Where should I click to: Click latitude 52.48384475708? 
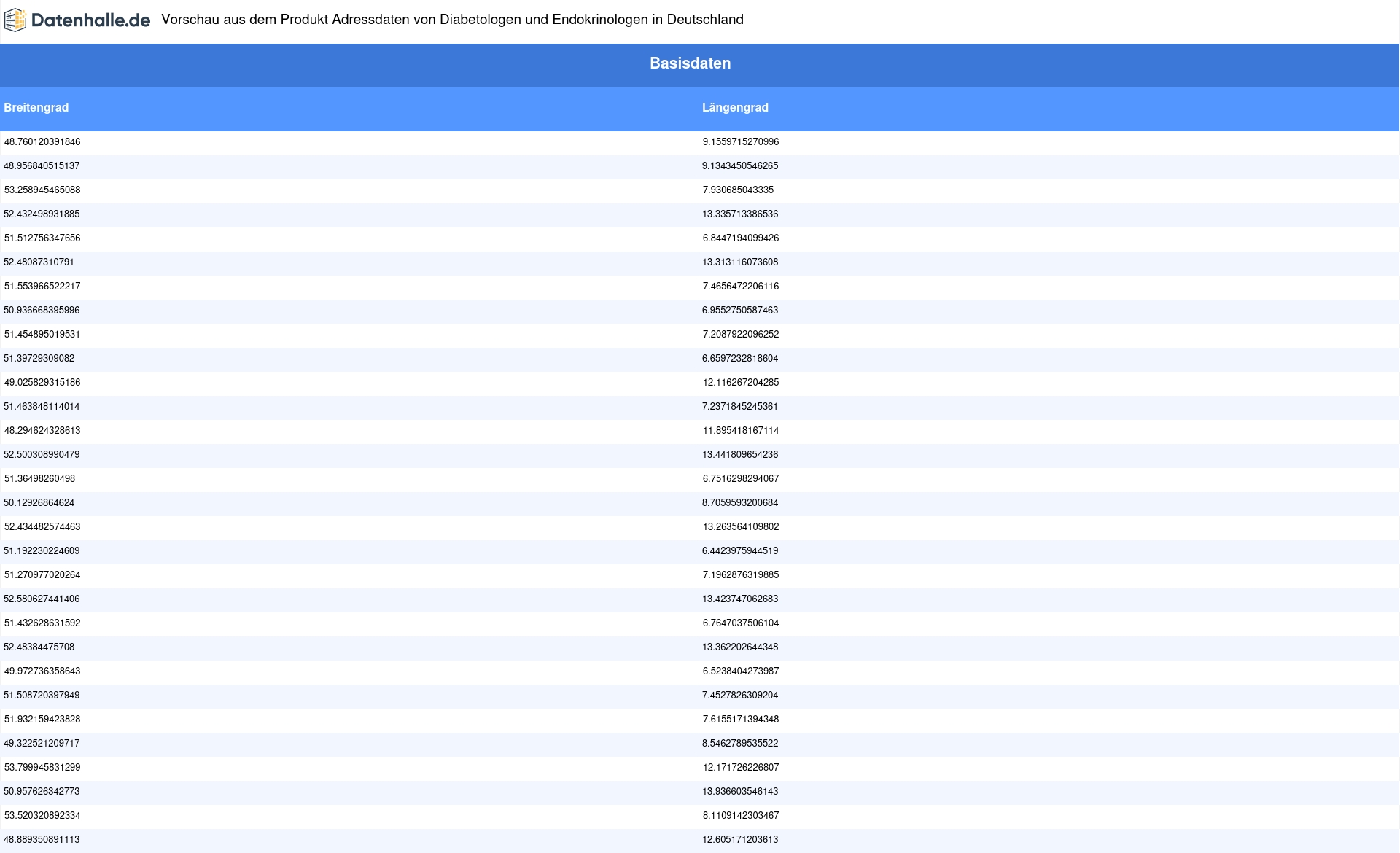39,647
